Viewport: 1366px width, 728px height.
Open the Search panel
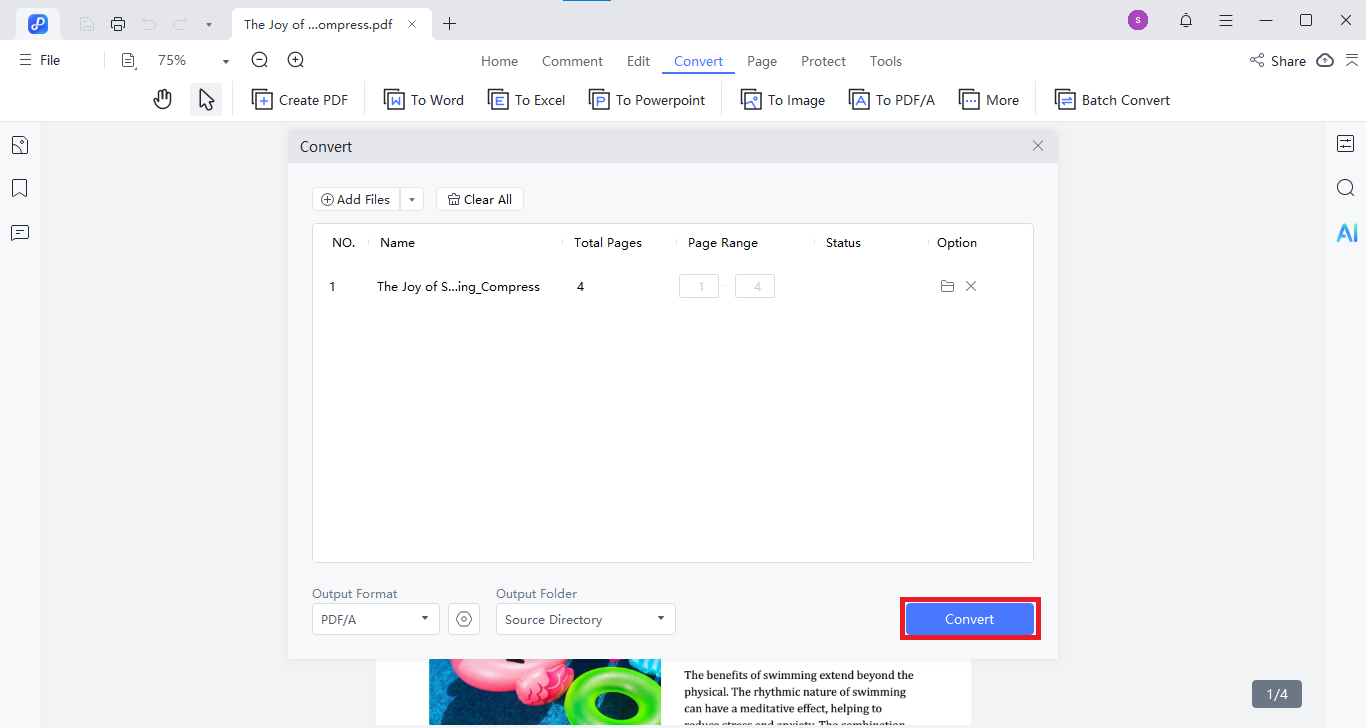click(x=1345, y=187)
